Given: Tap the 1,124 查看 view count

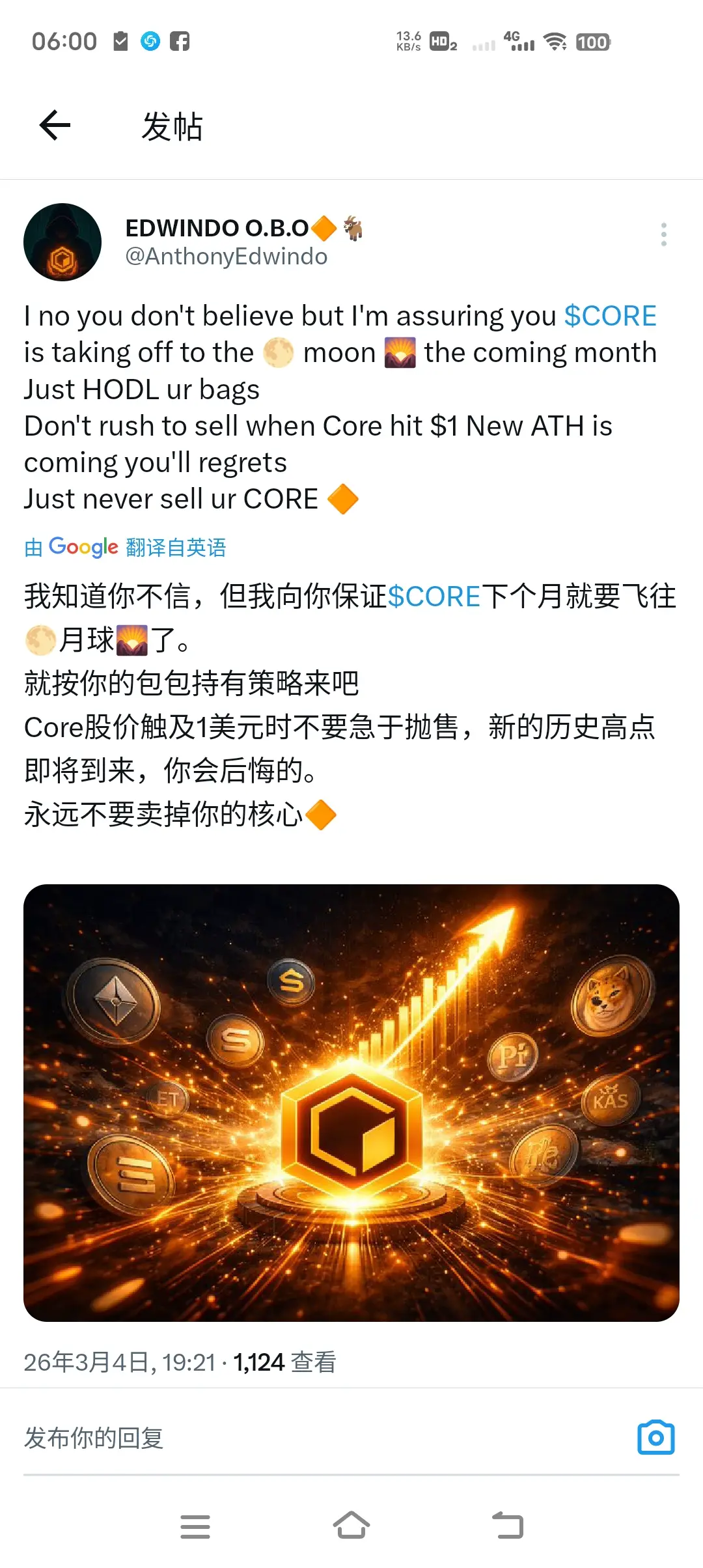Looking at the screenshot, I should [284, 1362].
